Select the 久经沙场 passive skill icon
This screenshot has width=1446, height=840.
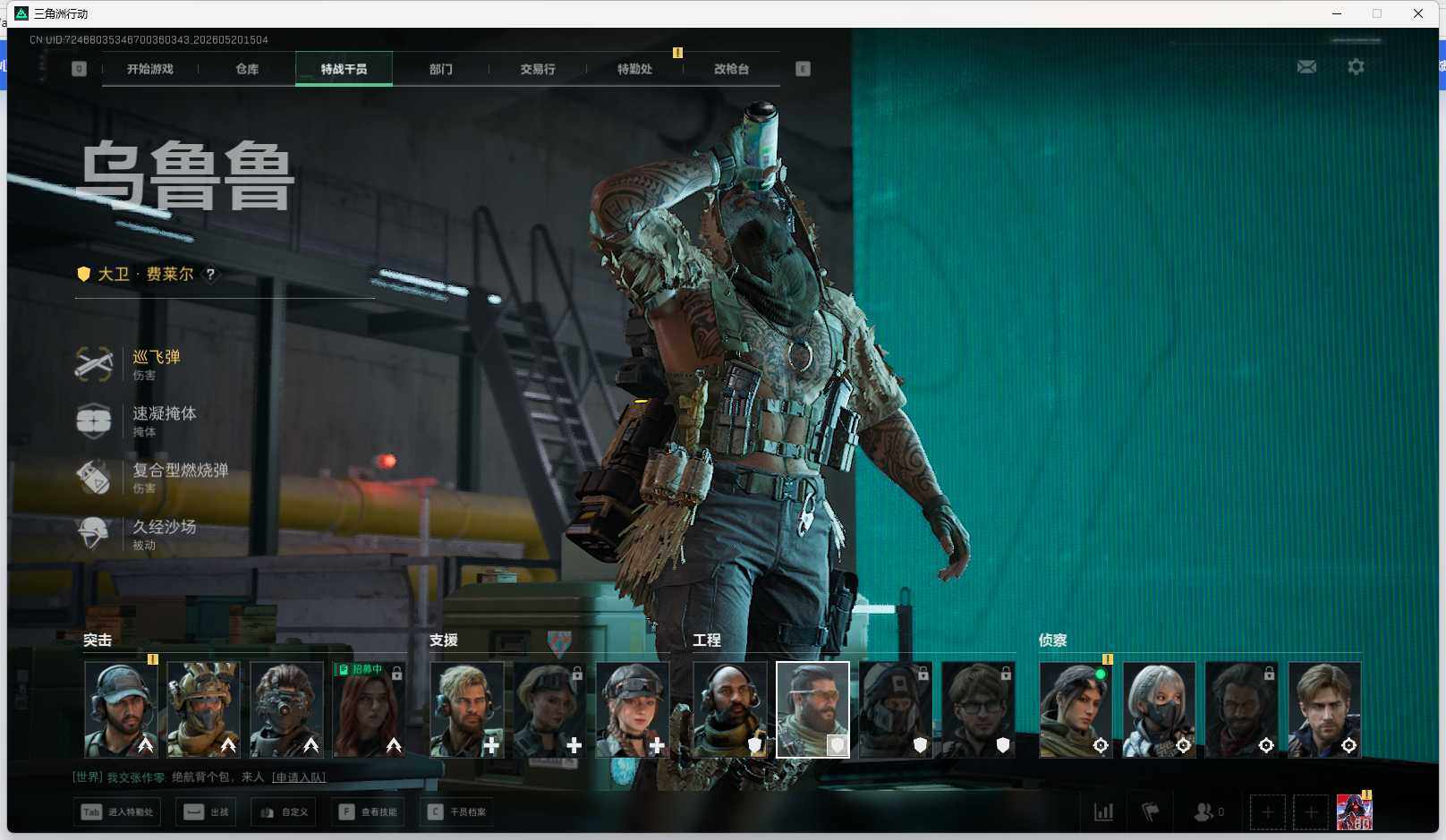tap(94, 533)
